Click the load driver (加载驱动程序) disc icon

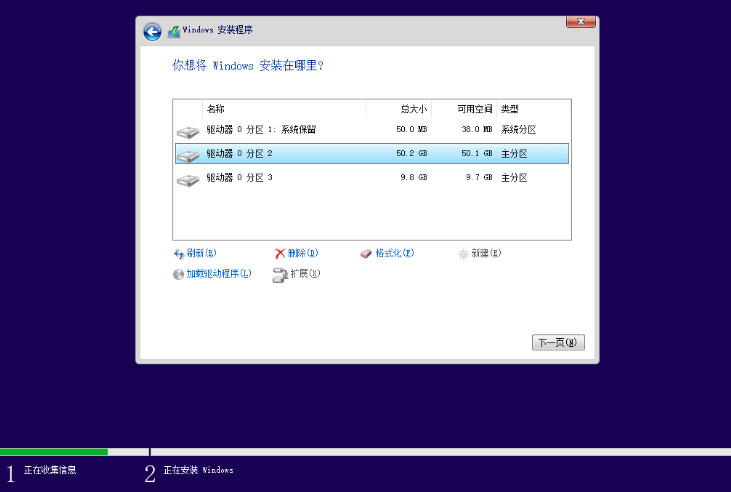[x=179, y=273]
